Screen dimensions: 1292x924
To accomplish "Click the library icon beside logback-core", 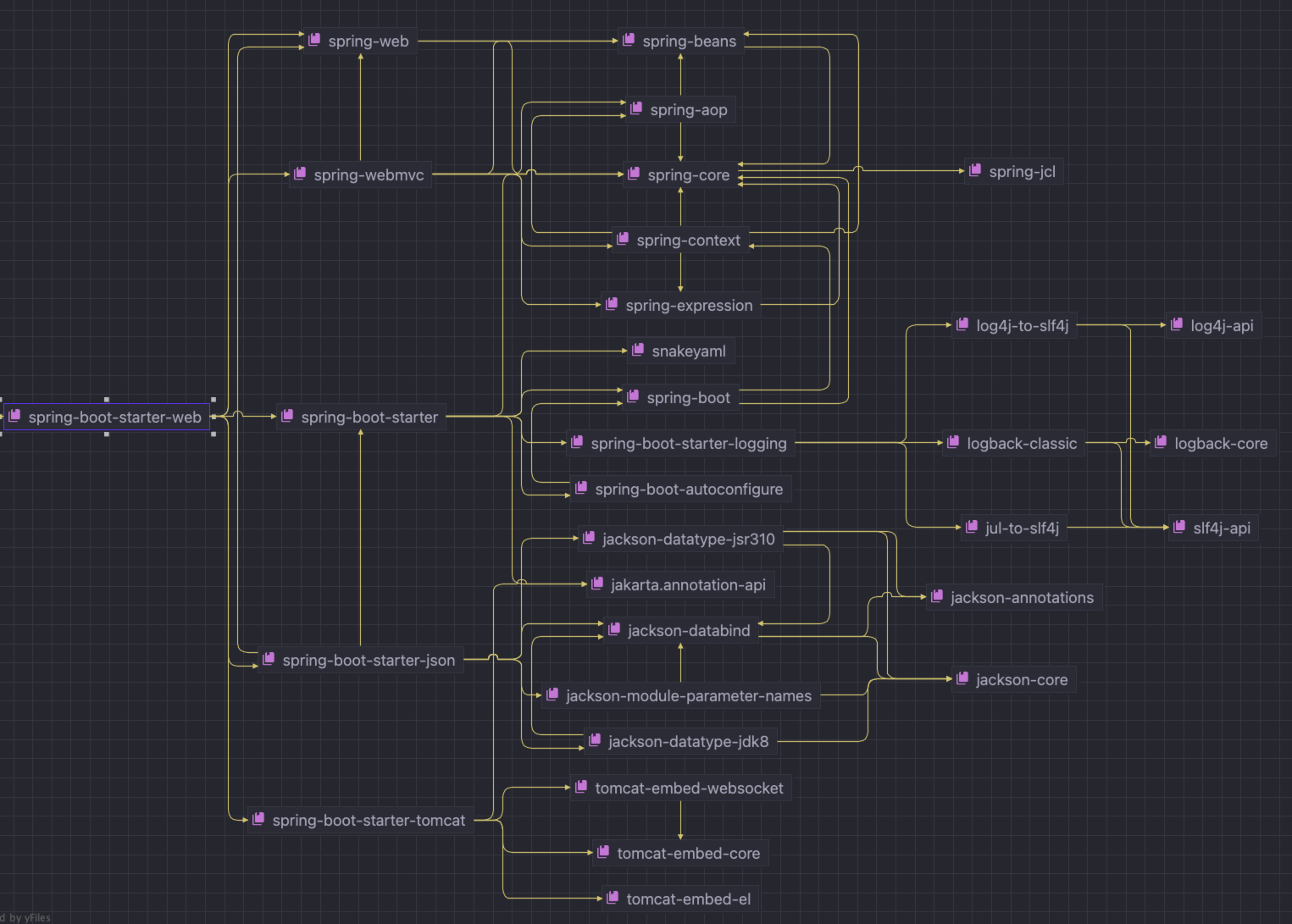I will pos(1161,442).
